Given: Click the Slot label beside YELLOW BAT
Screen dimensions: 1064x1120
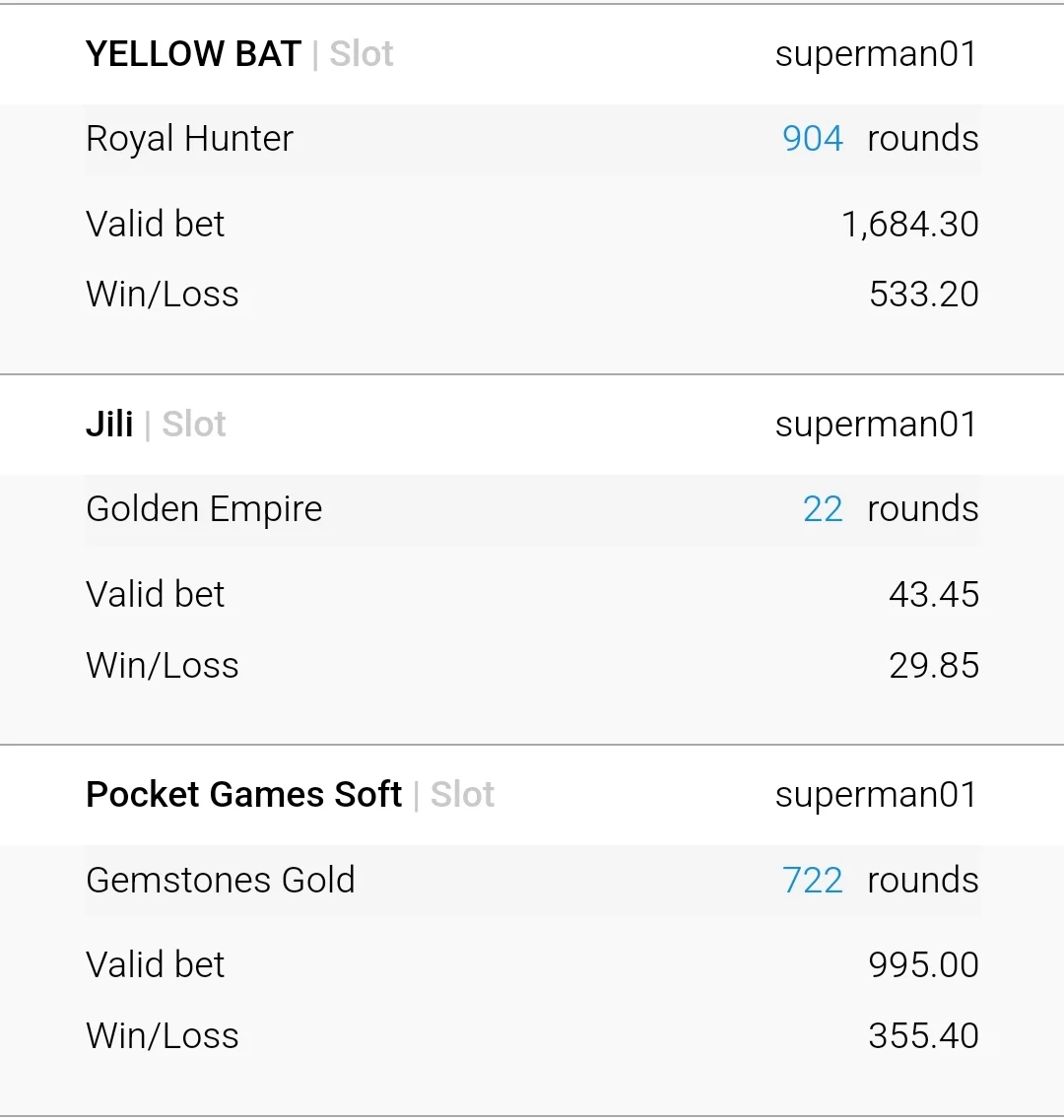Looking at the screenshot, I should [361, 54].
